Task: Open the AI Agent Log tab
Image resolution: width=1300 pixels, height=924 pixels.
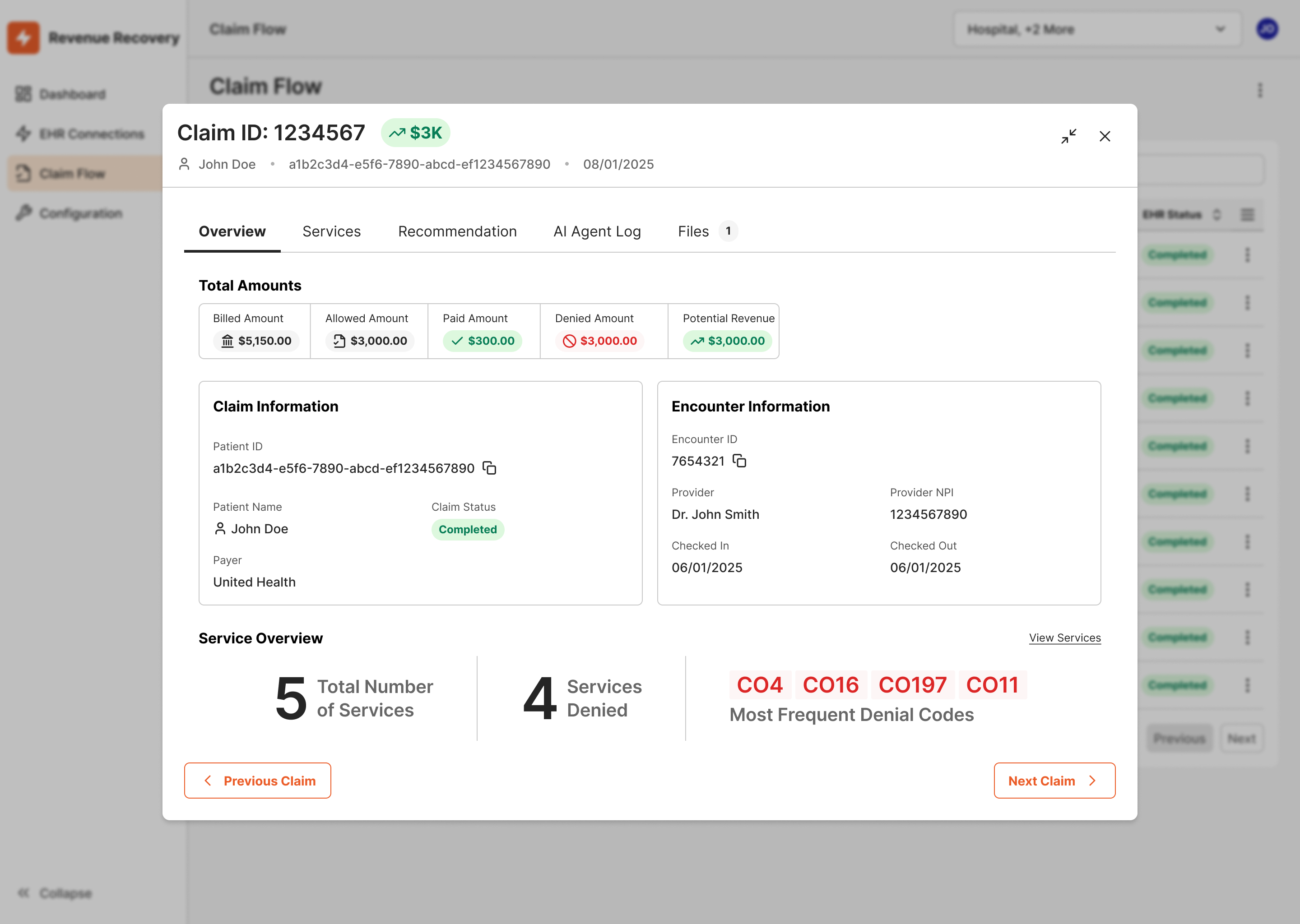Action: [x=597, y=231]
